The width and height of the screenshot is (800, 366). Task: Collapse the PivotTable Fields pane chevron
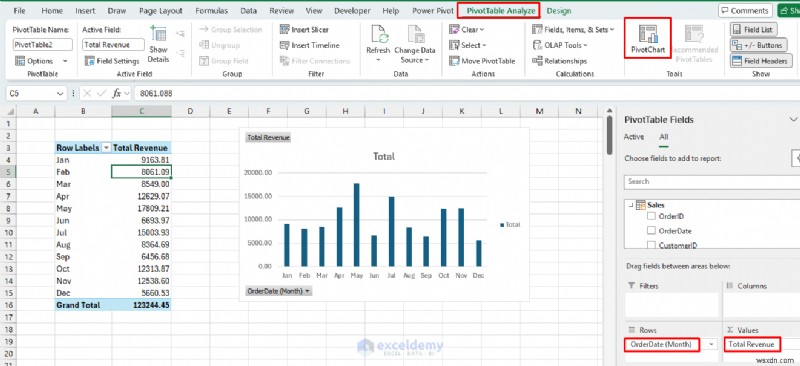click(x=793, y=119)
